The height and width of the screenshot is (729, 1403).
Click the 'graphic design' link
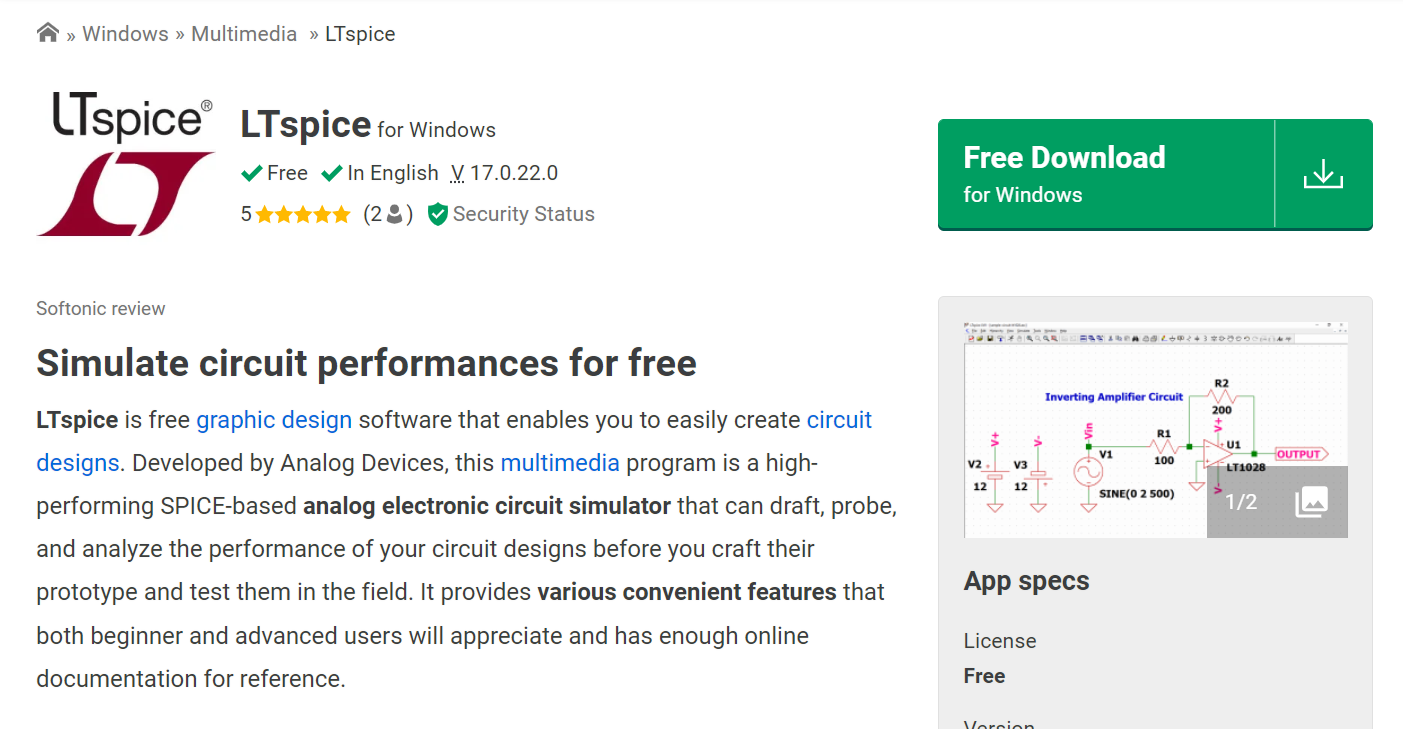pos(274,420)
